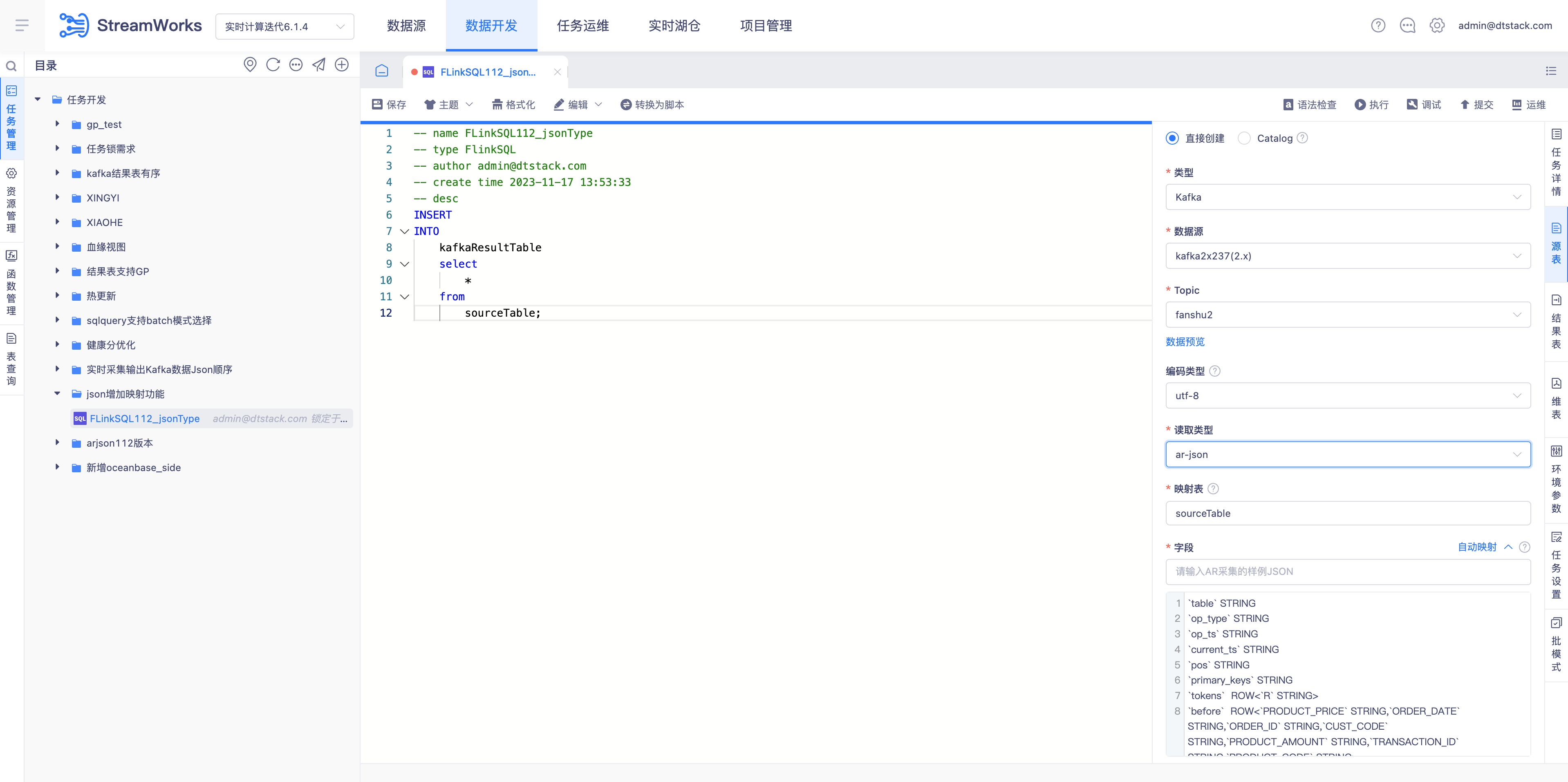Switch to 数据源 top menu
This screenshot has width=1568, height=782.
coord(406,26)
